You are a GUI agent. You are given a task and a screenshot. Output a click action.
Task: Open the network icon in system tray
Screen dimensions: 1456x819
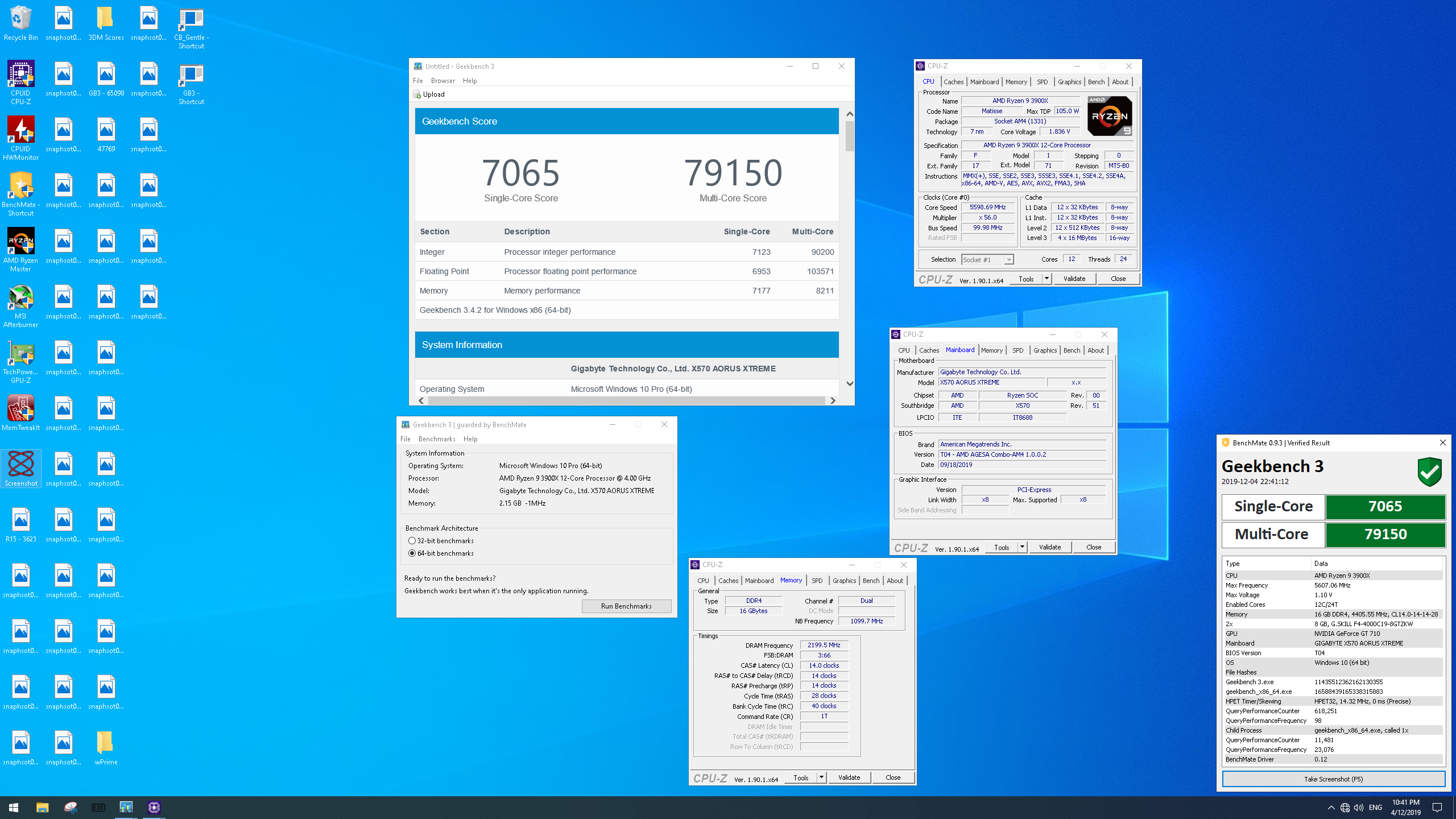click(x=1345, y=808)
